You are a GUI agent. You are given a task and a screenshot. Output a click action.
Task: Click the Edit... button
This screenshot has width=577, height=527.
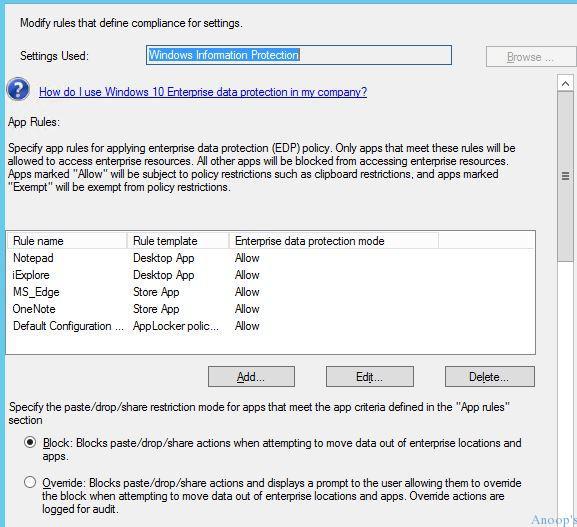[370, 376]
